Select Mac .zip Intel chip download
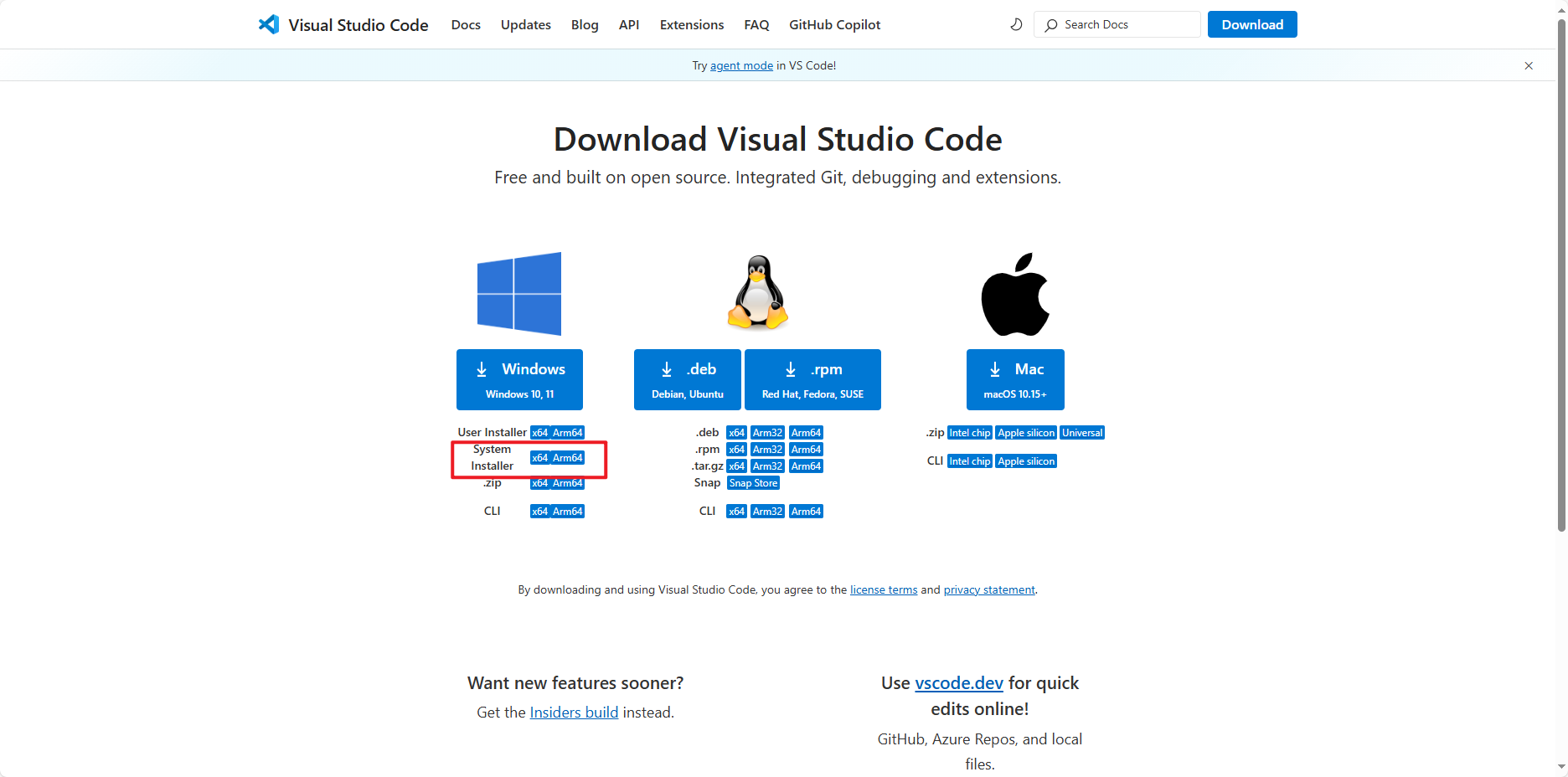This screenshot has width=1568, height=777. point(970,433)
